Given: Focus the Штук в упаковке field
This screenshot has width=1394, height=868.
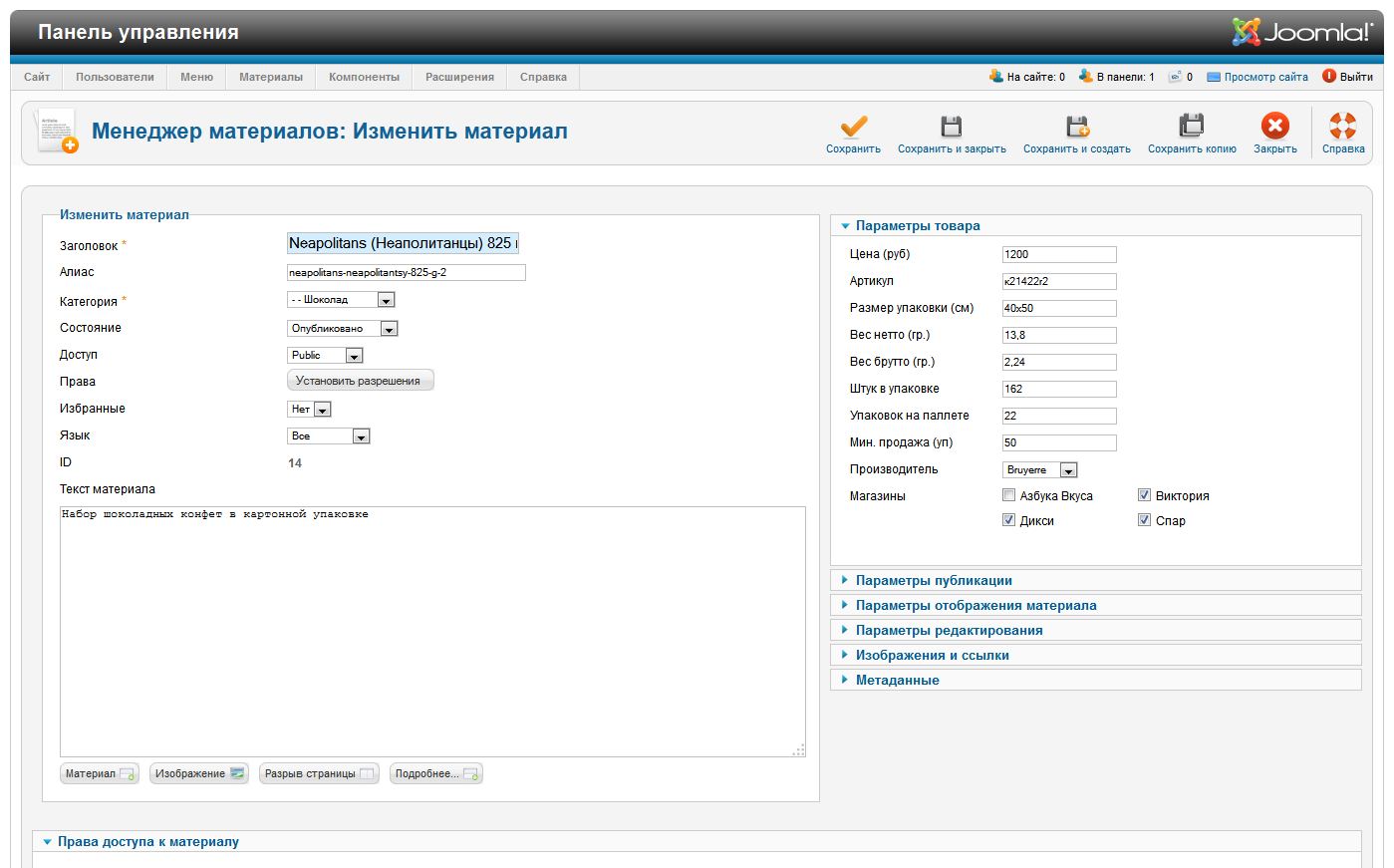Looking at the screenshot, I should click(x=1059, y=389).
